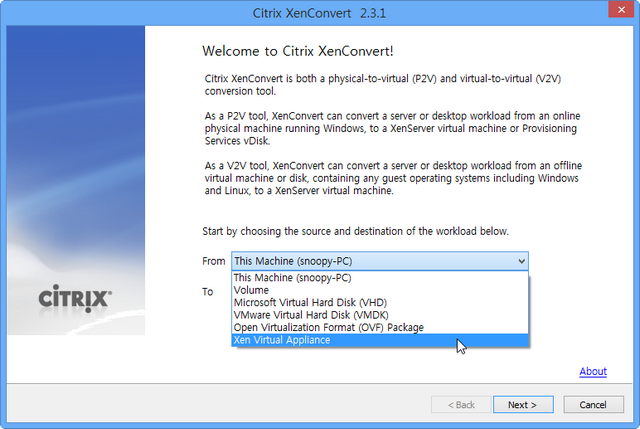Click the dropdown arrow of From combo box
This screenshot has width=640, height=429.
point(521,261)
